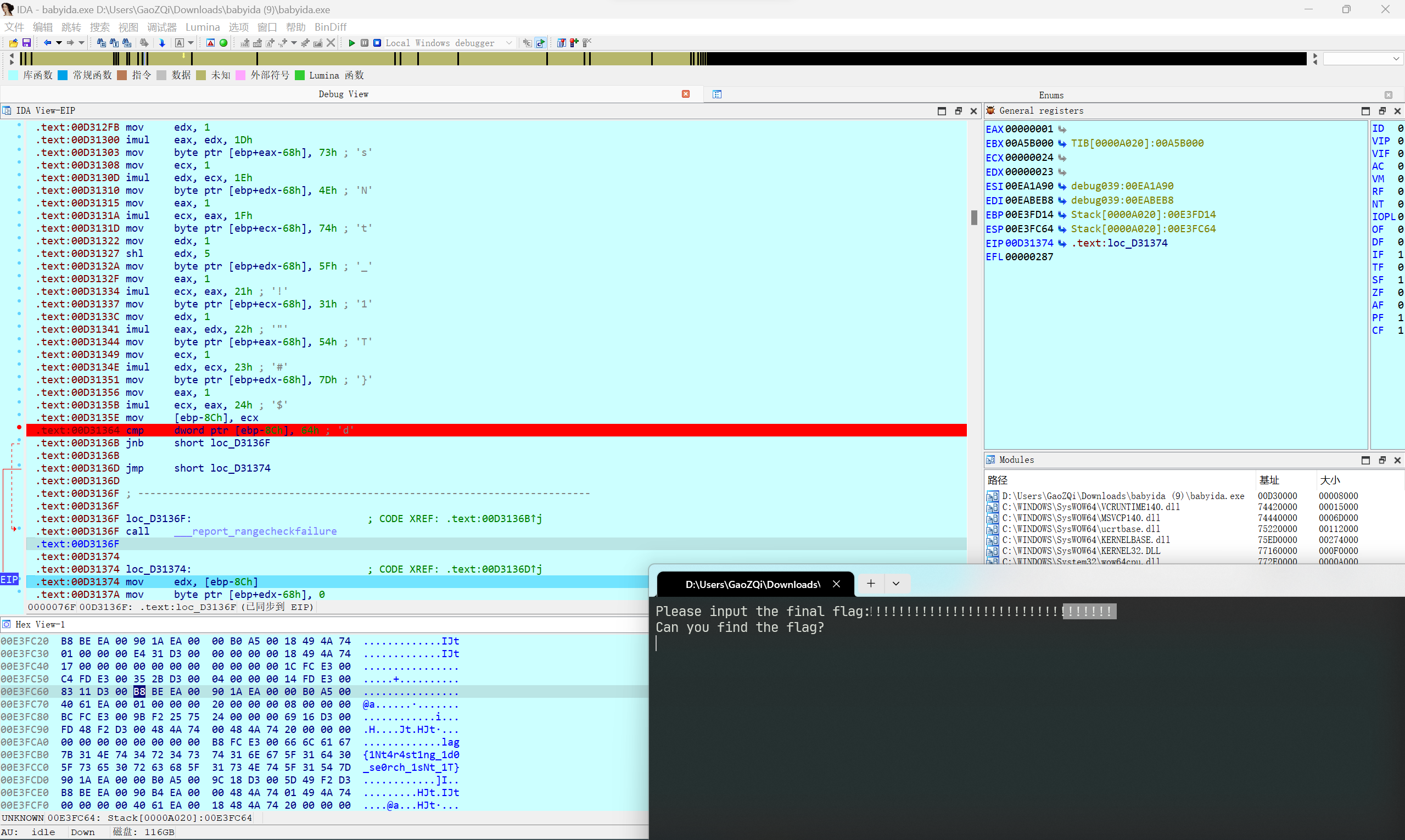The width and height of the screenshot is (1405, 840).
Task: Open 编辑 menu
Action: (42, 27)
